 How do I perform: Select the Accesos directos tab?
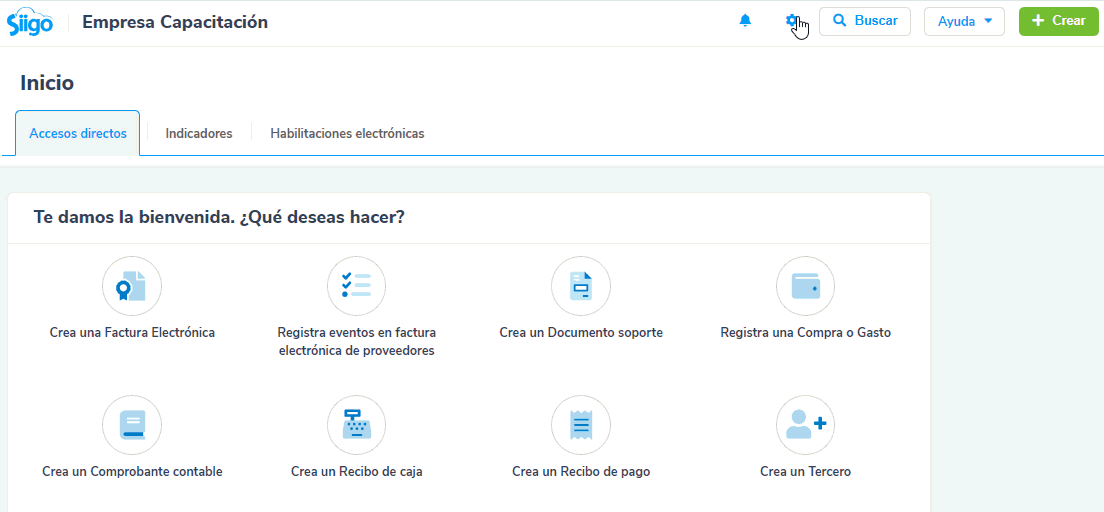[x=78, y=133]
